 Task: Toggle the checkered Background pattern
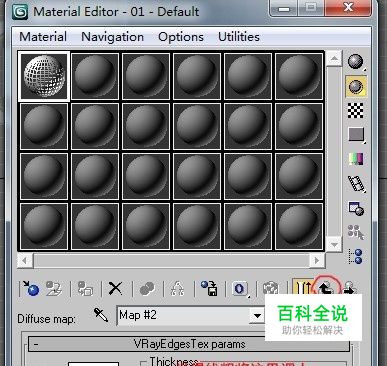(356, 110)
